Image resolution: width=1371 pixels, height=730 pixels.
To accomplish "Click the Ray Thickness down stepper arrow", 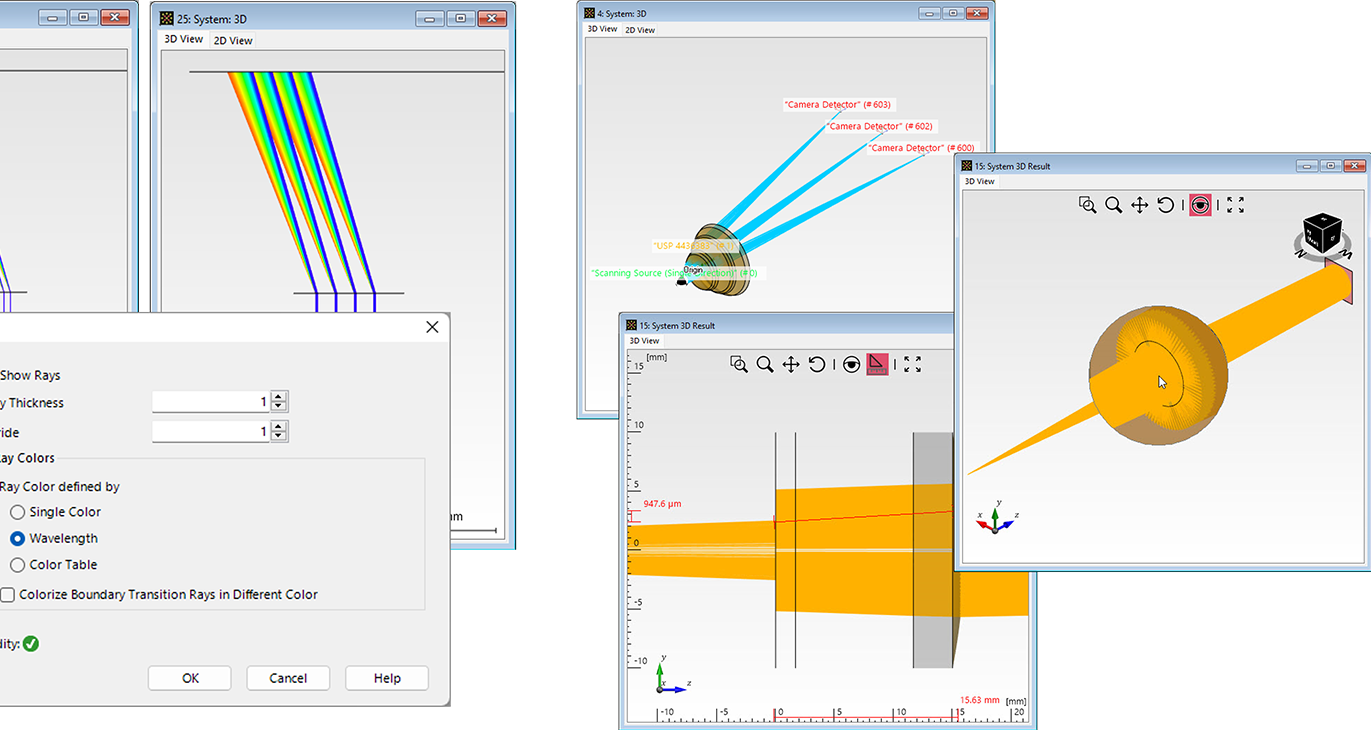I will pos(278,406).
